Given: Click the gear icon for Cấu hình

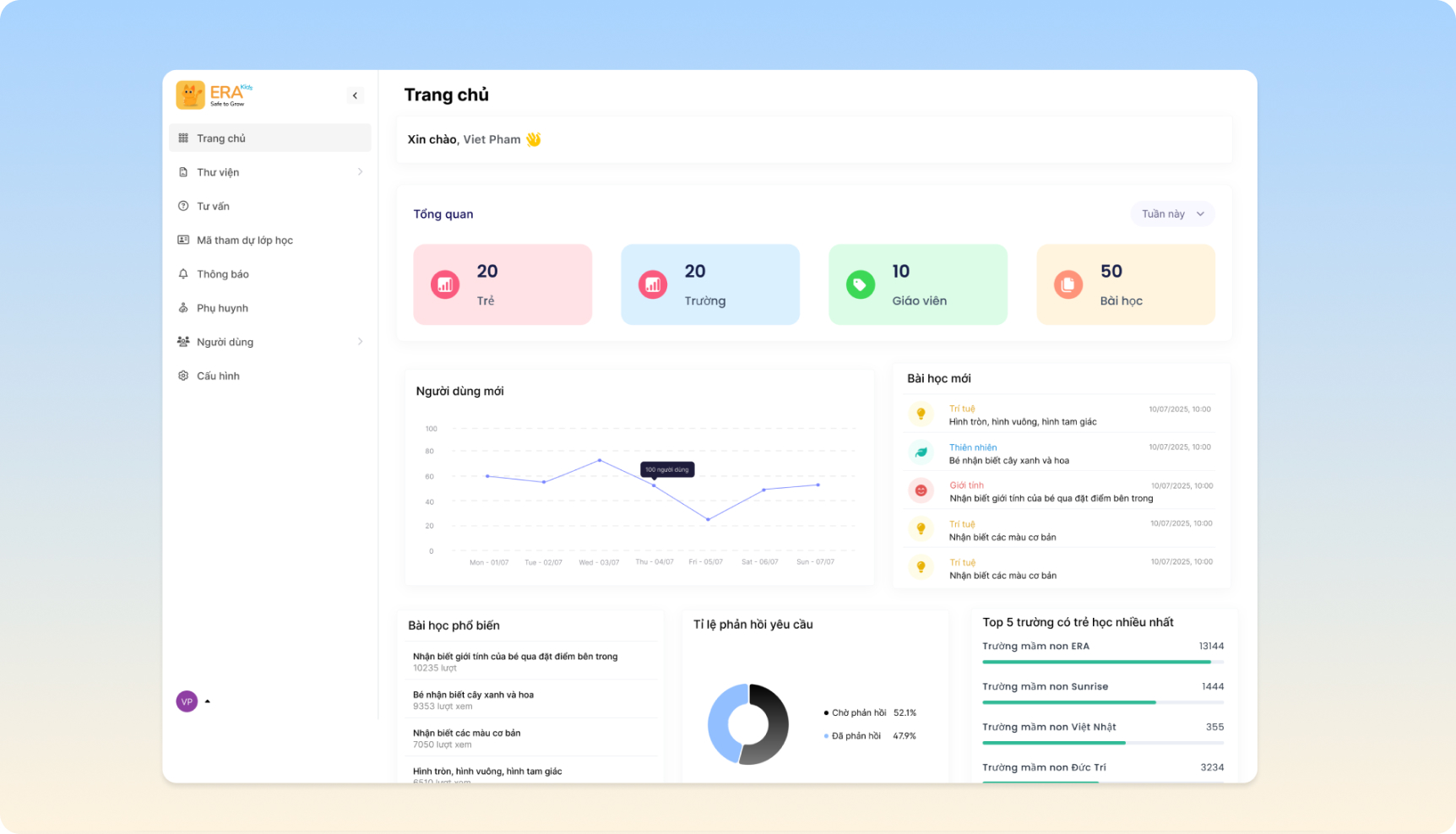Looking at the screenshot, I should click(183, 376).
